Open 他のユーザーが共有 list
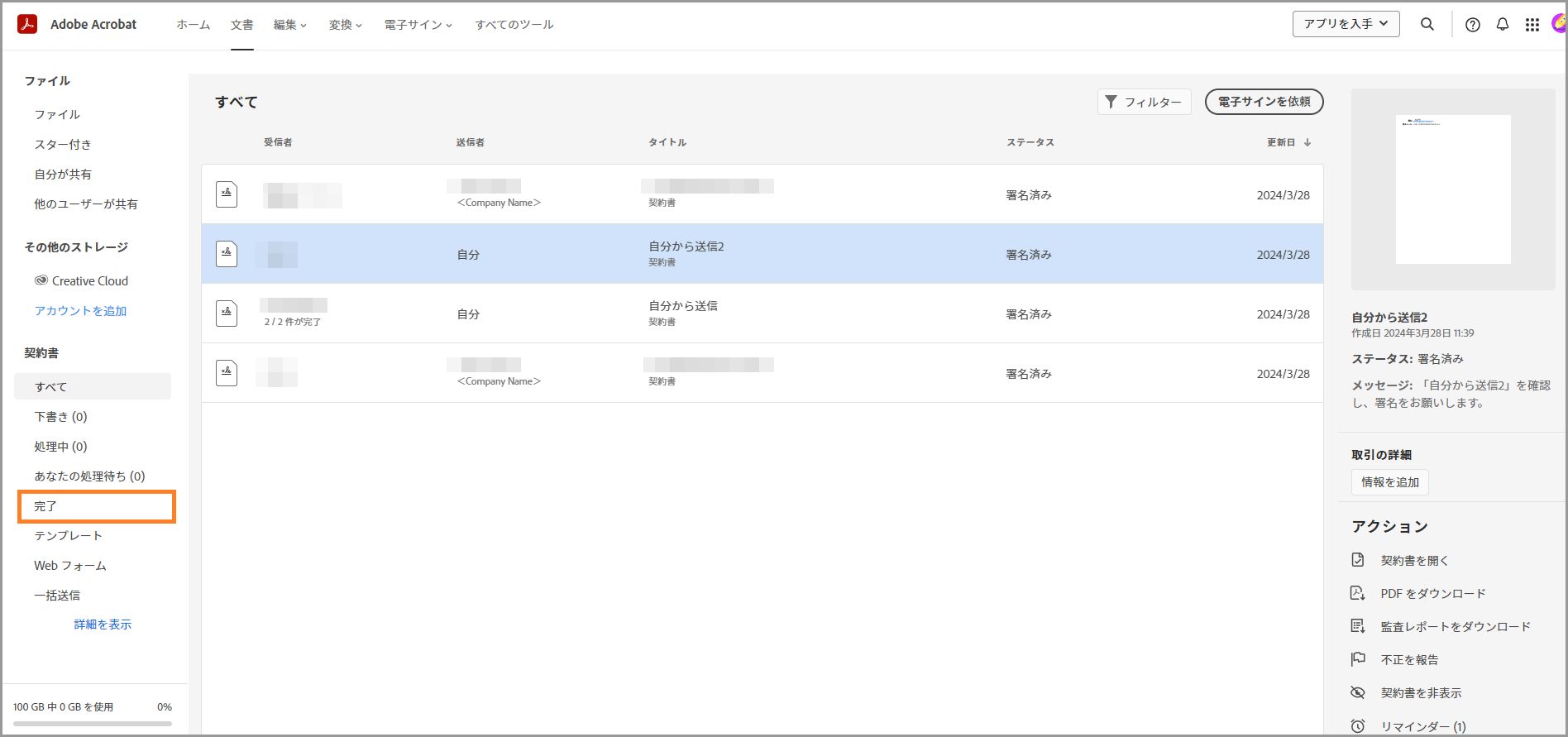Viewport: 1568px width, 737px height. point(86,203)
